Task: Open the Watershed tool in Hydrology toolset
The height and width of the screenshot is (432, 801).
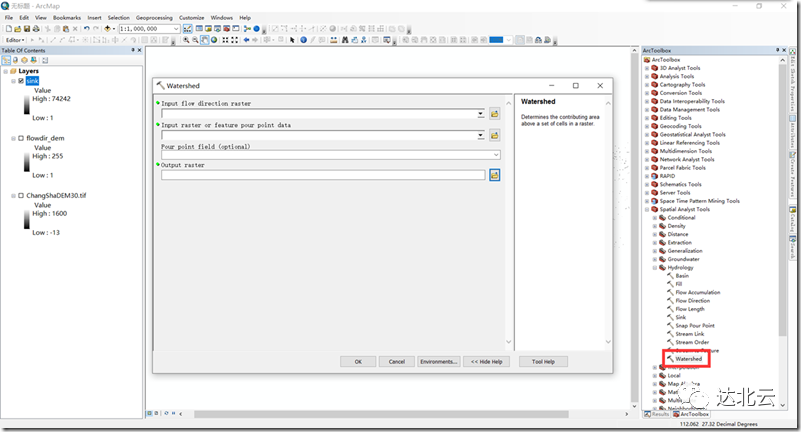Action: [688, 359]
